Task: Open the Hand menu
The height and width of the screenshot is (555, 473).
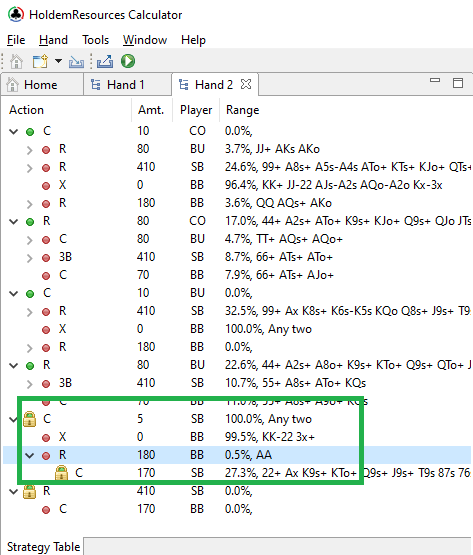Action: tap(53, 40)
